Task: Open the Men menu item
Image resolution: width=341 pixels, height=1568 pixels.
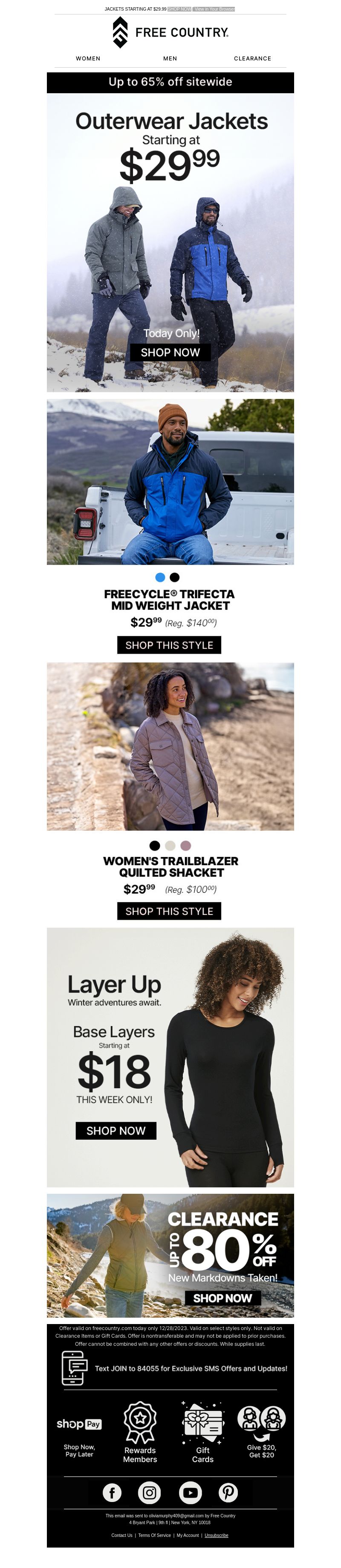Action: click(170, 58)
